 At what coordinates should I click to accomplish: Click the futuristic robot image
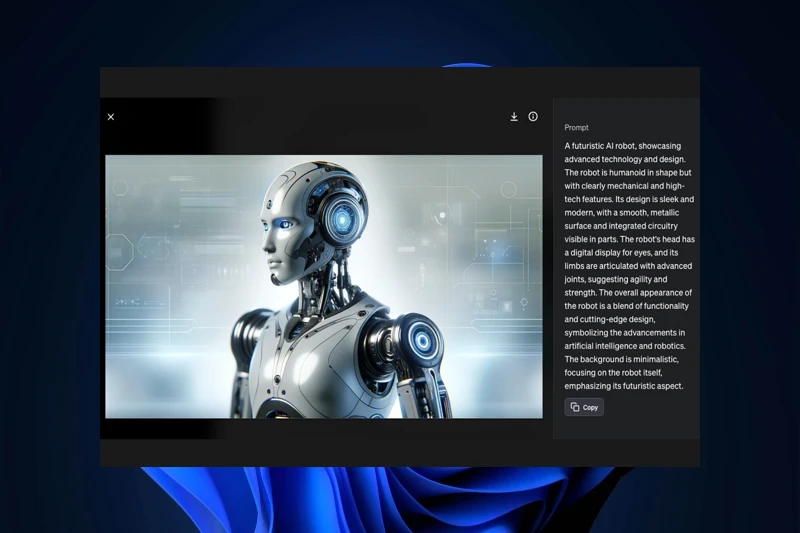coord(324,287)
